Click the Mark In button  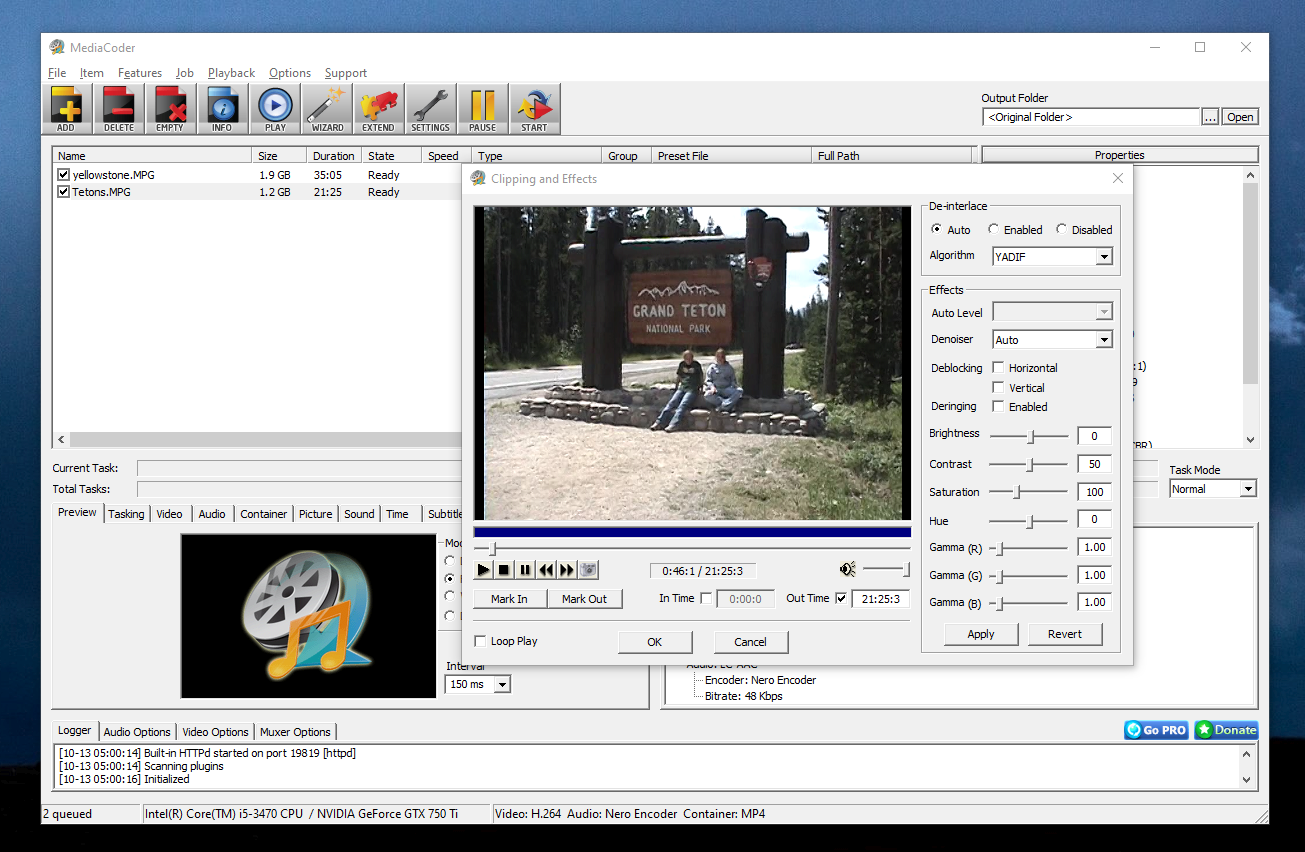pos(509,599)
